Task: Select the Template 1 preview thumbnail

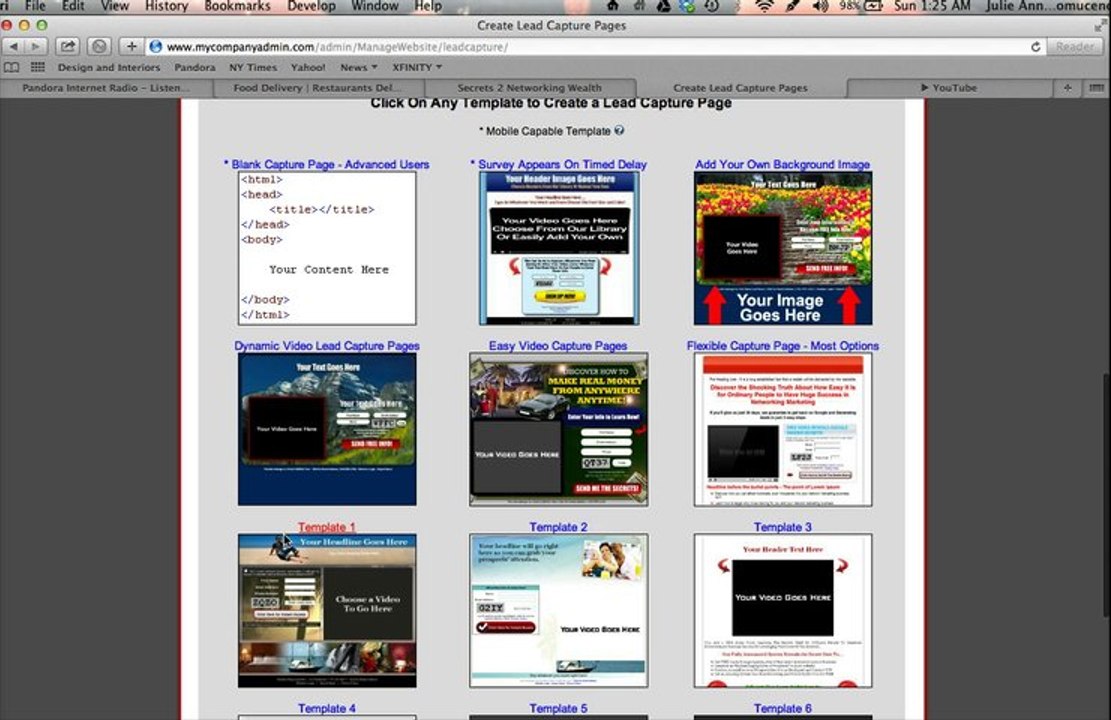Action: point(327,611)
